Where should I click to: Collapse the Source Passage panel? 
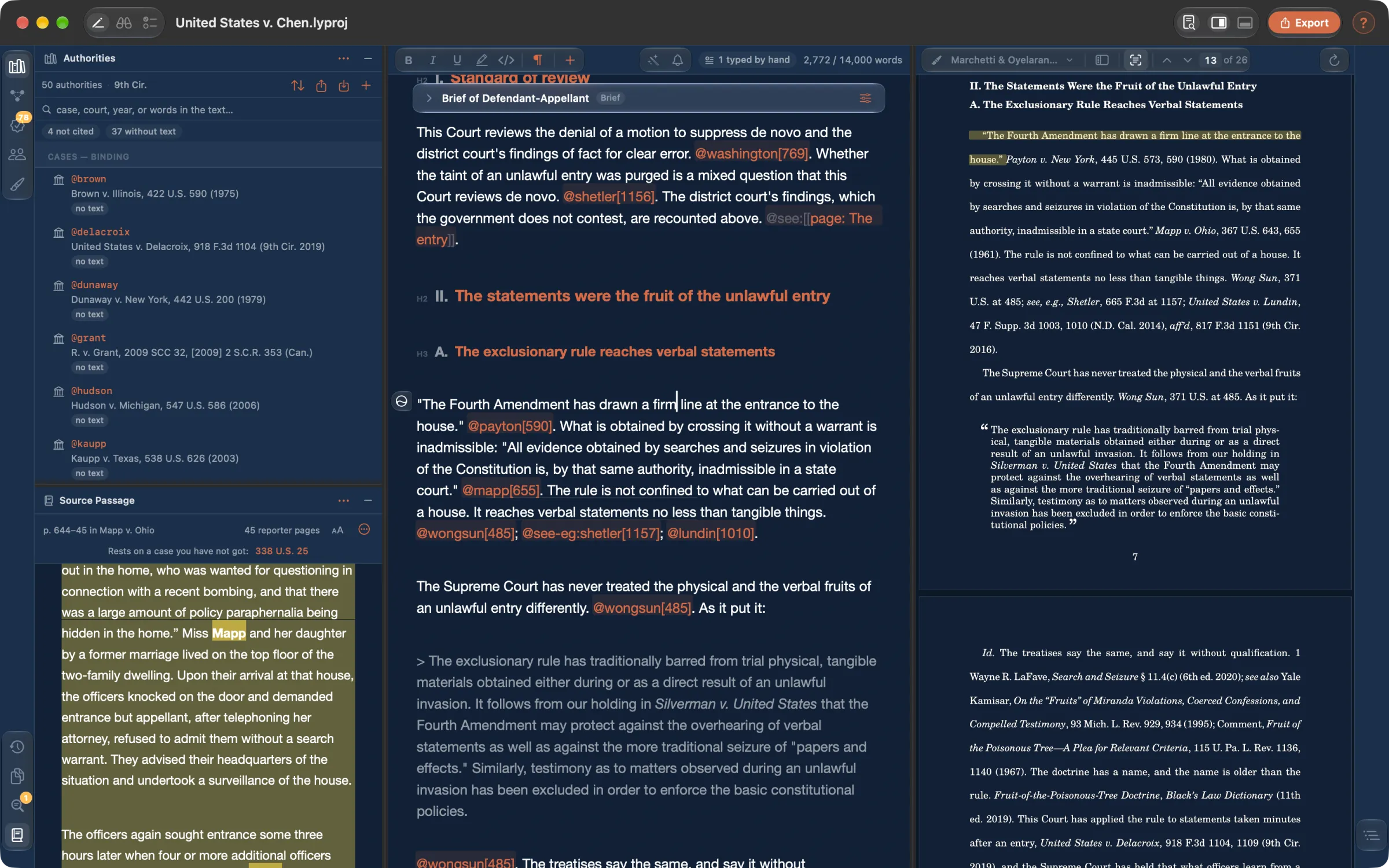(x=368, y=500)
